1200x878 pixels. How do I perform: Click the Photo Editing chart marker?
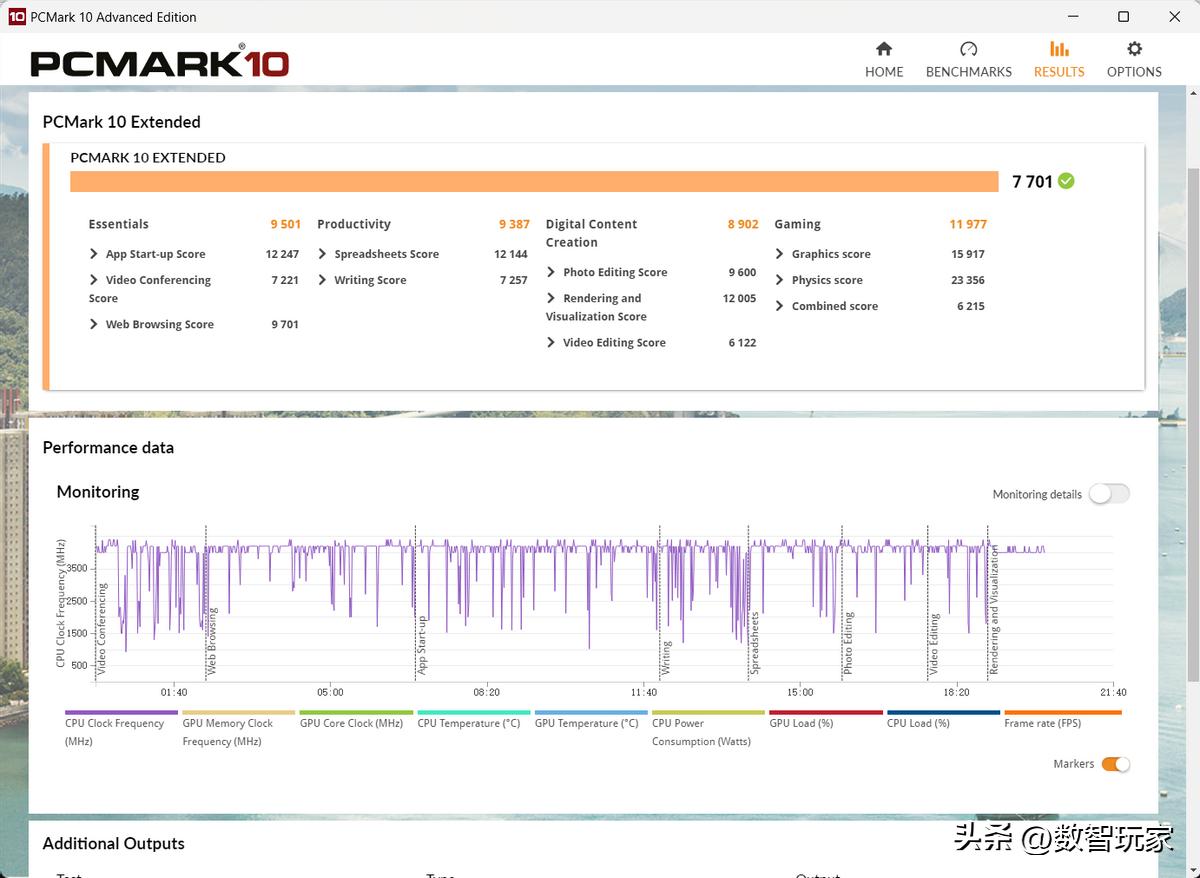(x=848, y=643)
